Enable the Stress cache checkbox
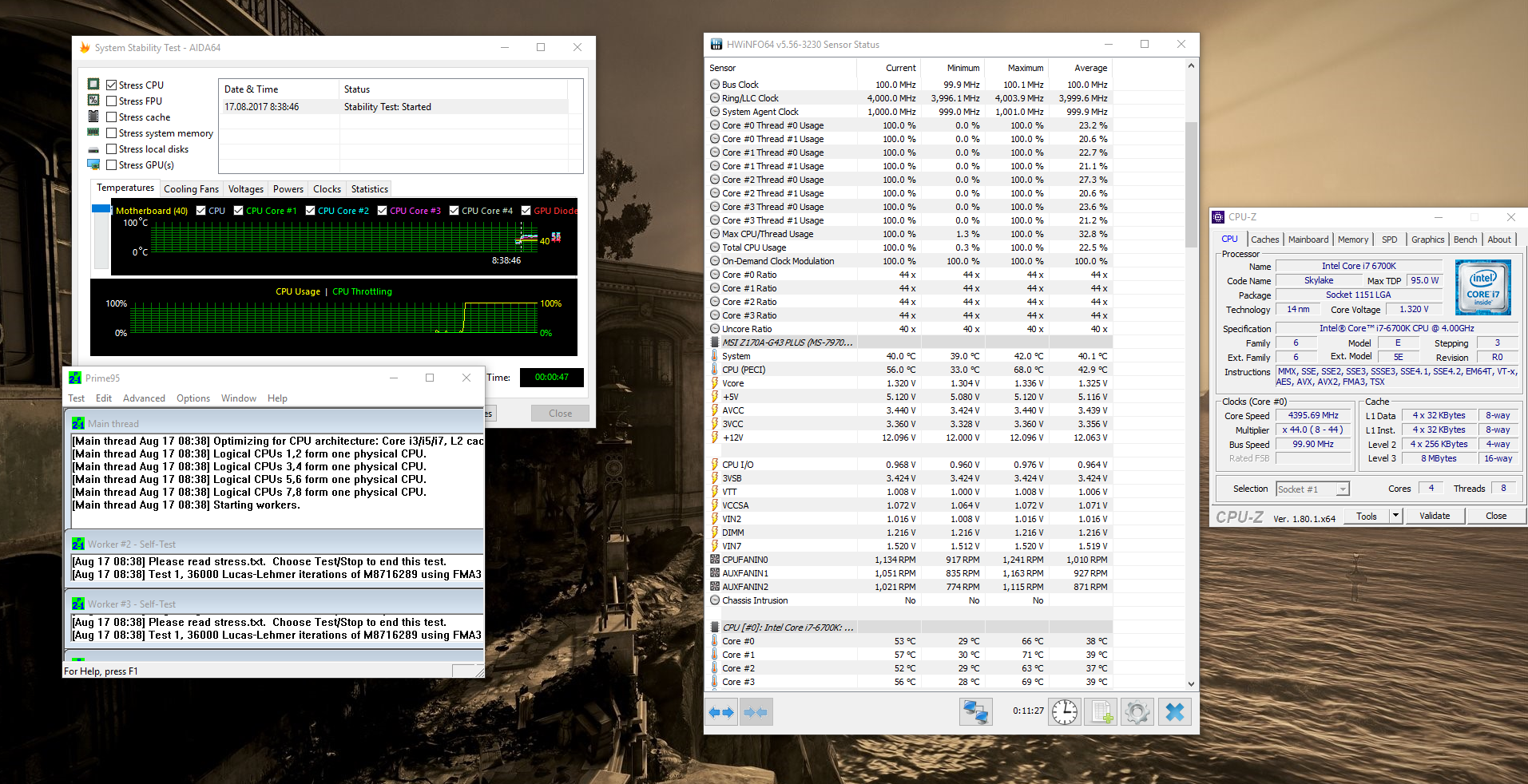Image resolution: width=1528 pixels, height=784 pixels. 112,117
